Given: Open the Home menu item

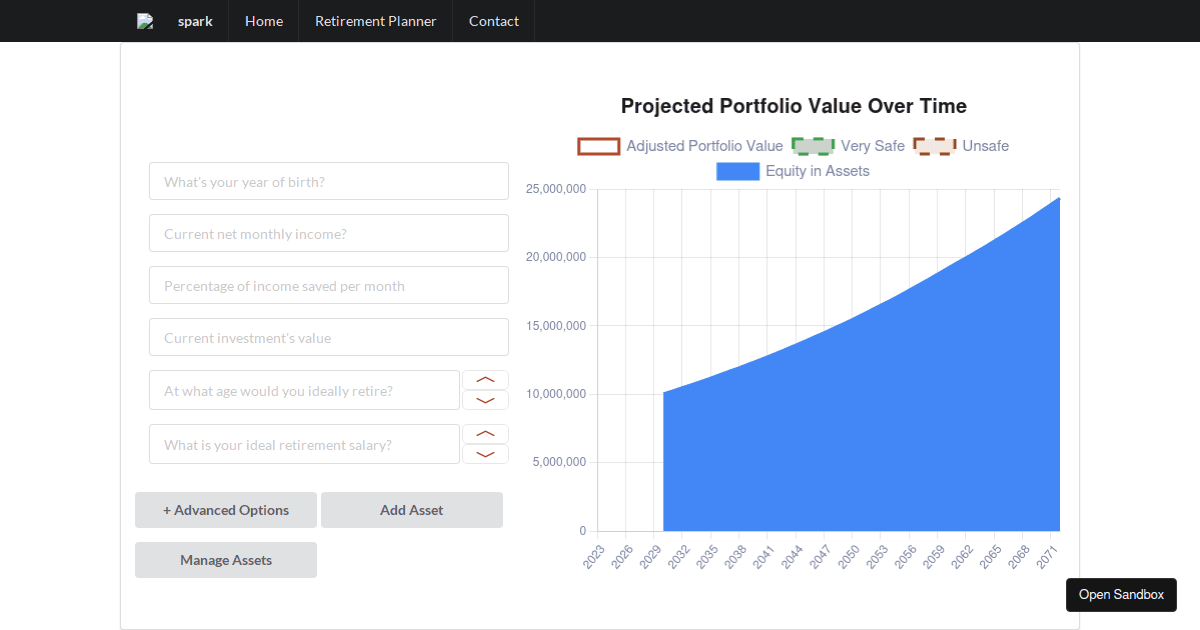Looking at the screenshot, I should [264, 21].
